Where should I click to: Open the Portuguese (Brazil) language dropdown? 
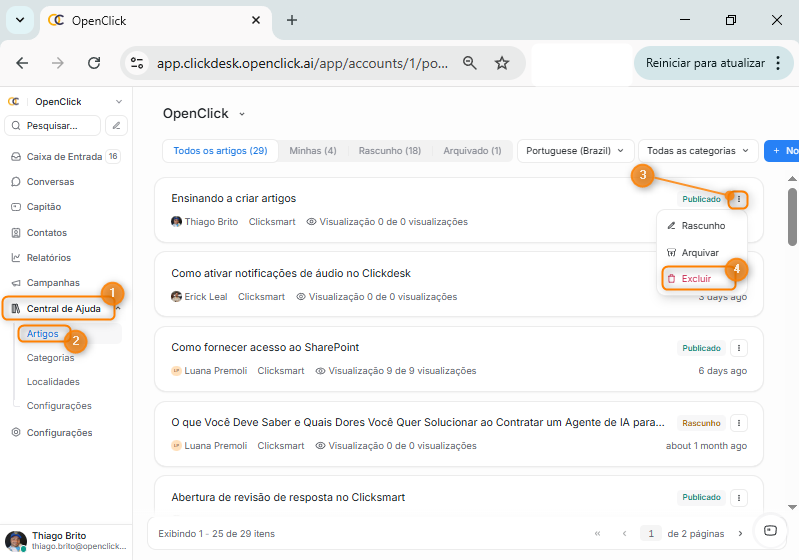[x=575, y=151]
